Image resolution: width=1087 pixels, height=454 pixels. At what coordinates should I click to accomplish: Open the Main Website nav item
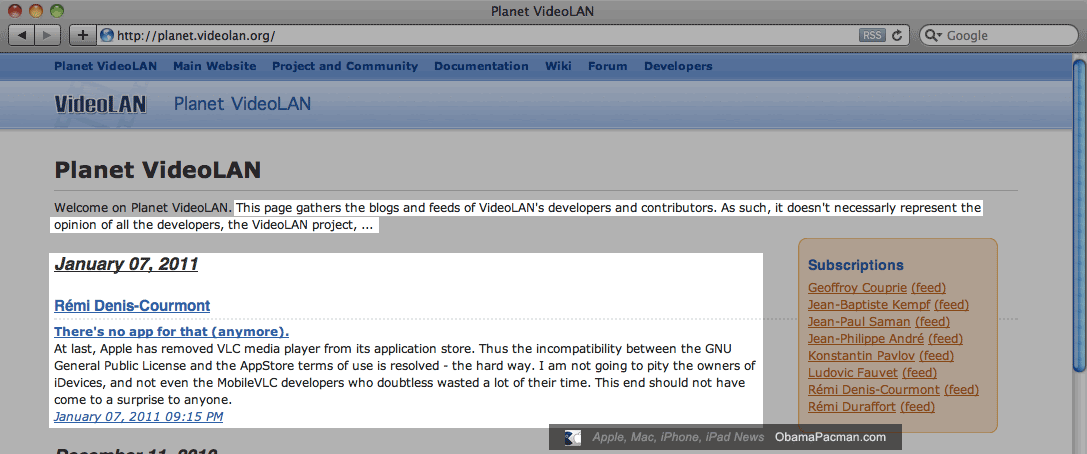[x=214, y=67]
